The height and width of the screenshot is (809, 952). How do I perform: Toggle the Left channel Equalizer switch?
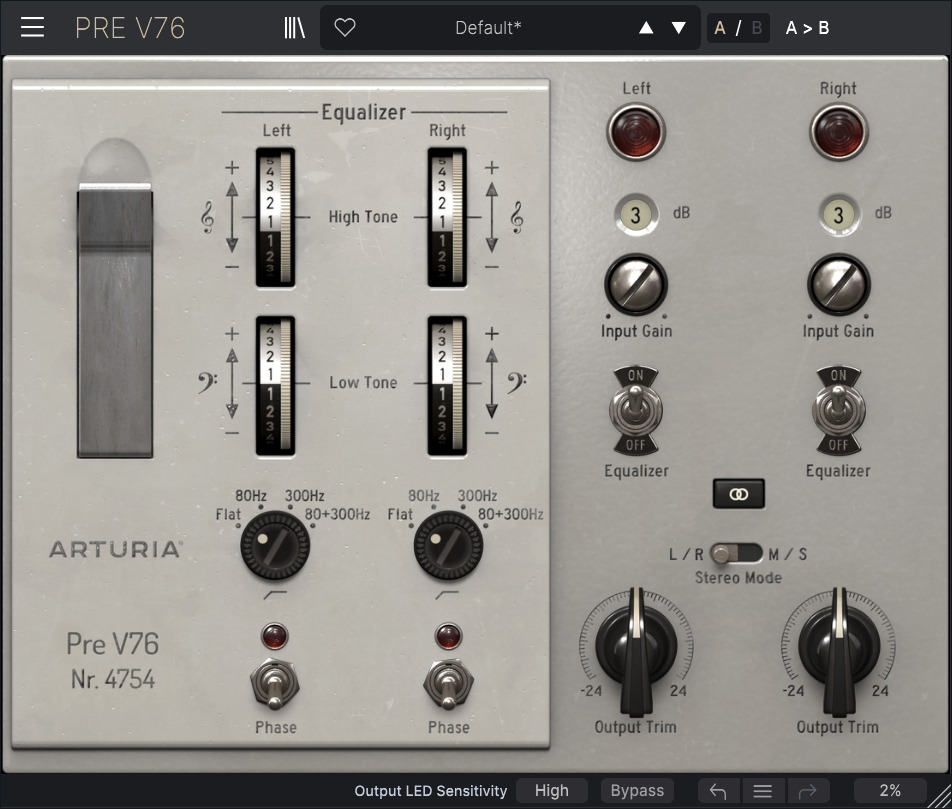point(636,412)
